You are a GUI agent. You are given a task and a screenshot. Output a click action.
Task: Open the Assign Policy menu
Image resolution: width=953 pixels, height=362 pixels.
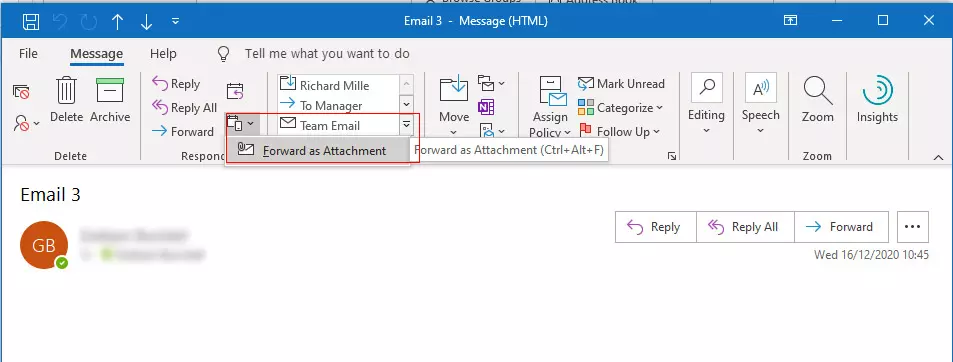550,107
